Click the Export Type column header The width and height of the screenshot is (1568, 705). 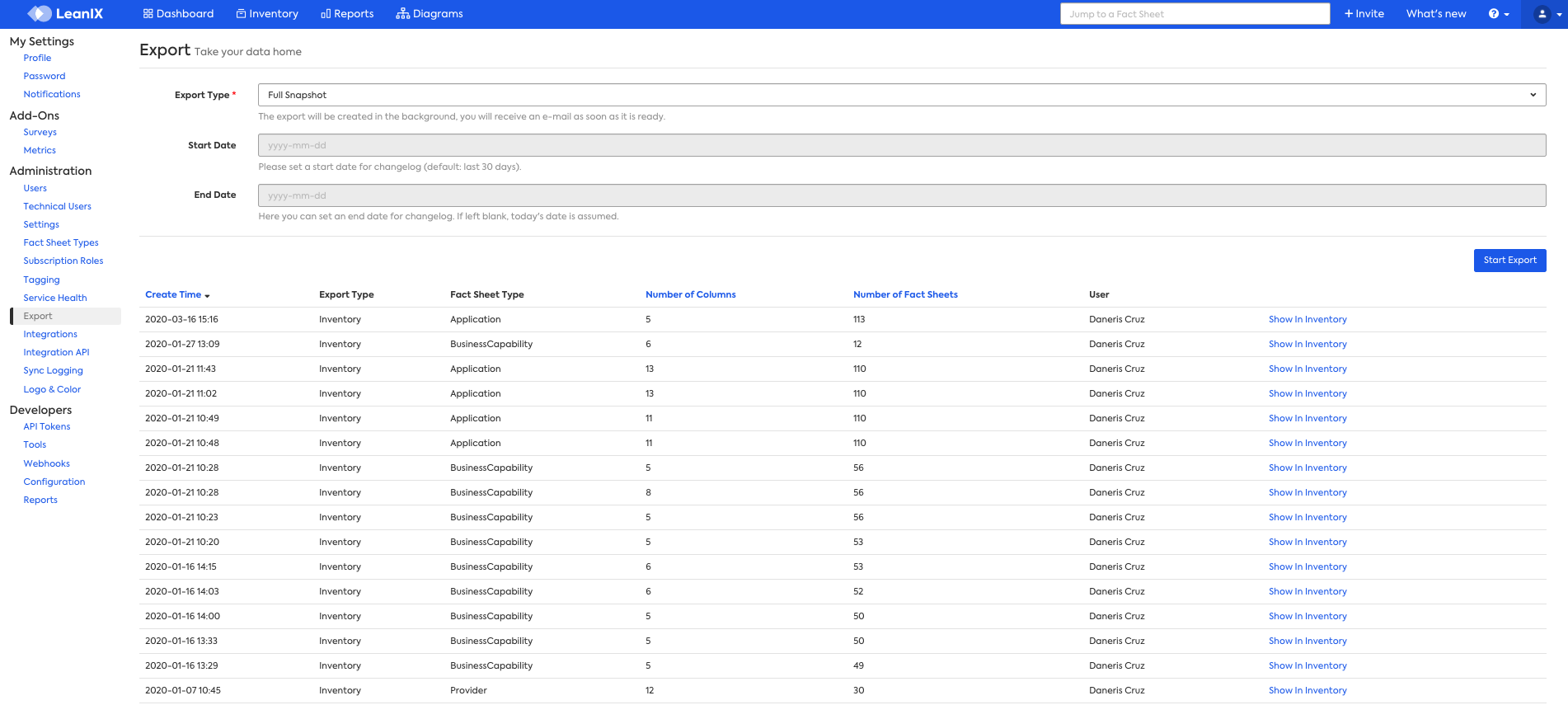click(x=346, y=294)
